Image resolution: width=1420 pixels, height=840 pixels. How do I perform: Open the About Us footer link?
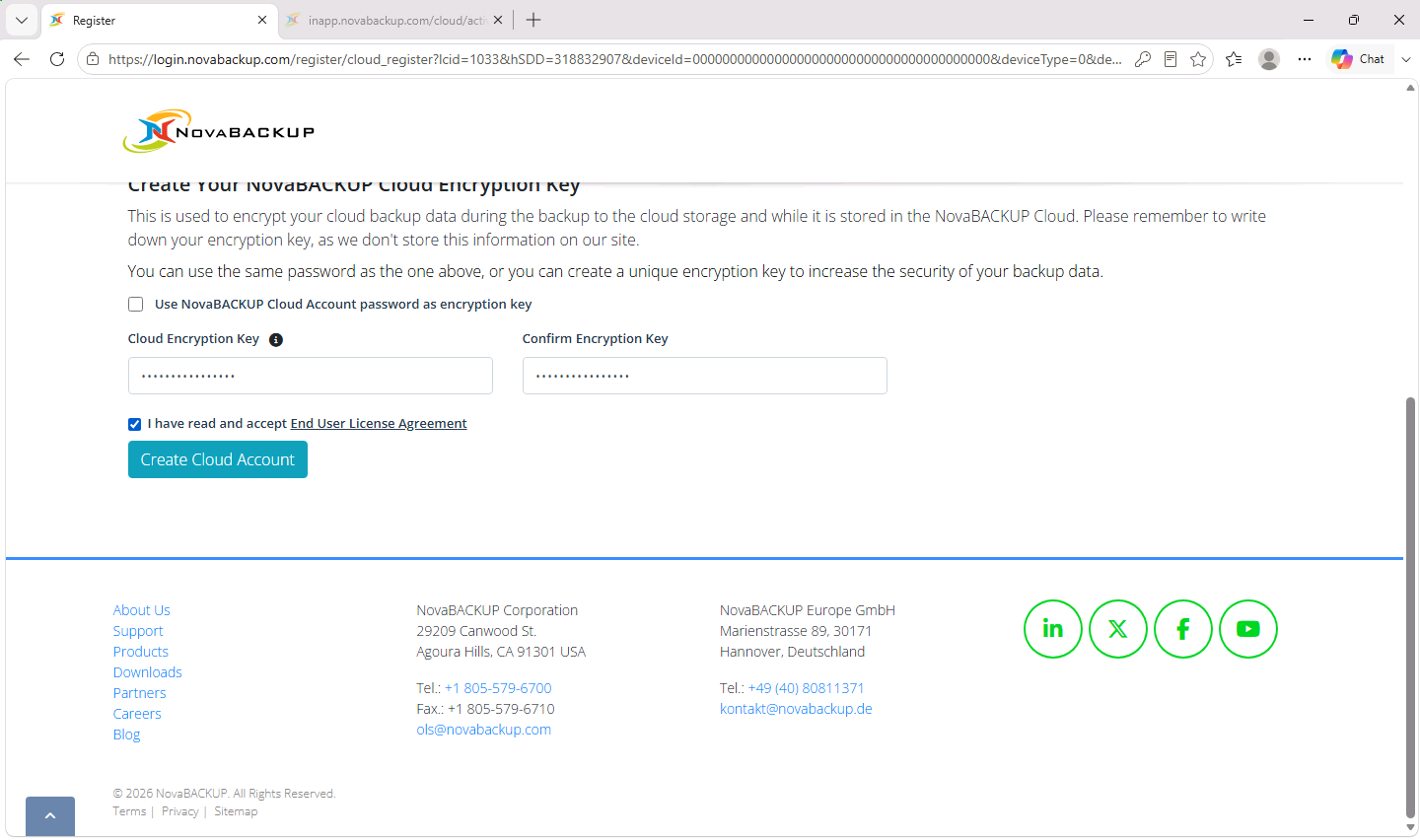point(141,610)
